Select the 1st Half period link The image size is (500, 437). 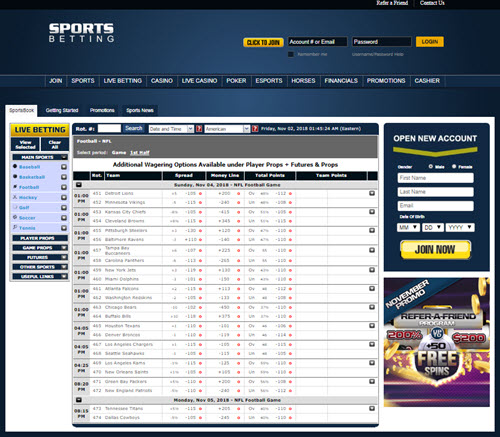pyautogui.click(x=140, y=153)
